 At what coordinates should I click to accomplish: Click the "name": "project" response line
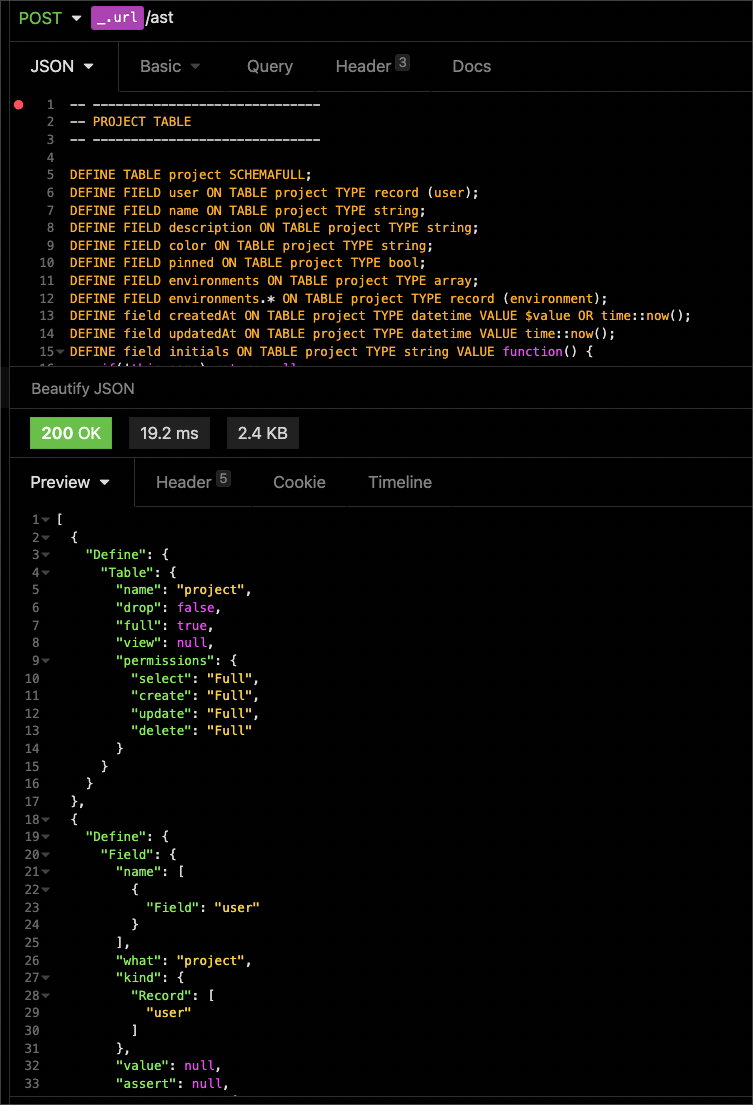[183, 590]
